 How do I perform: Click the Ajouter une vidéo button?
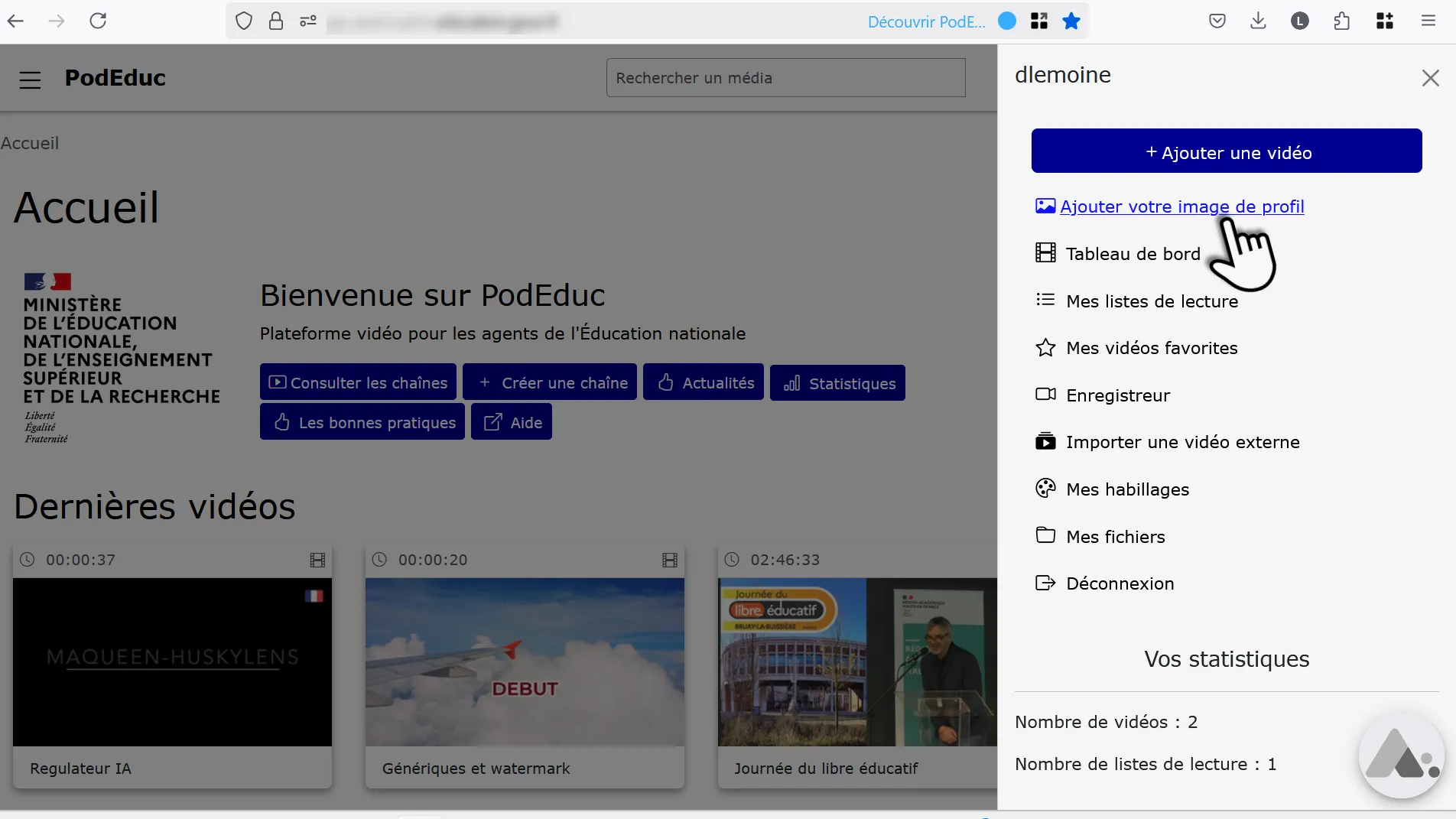click(1226, 151)
